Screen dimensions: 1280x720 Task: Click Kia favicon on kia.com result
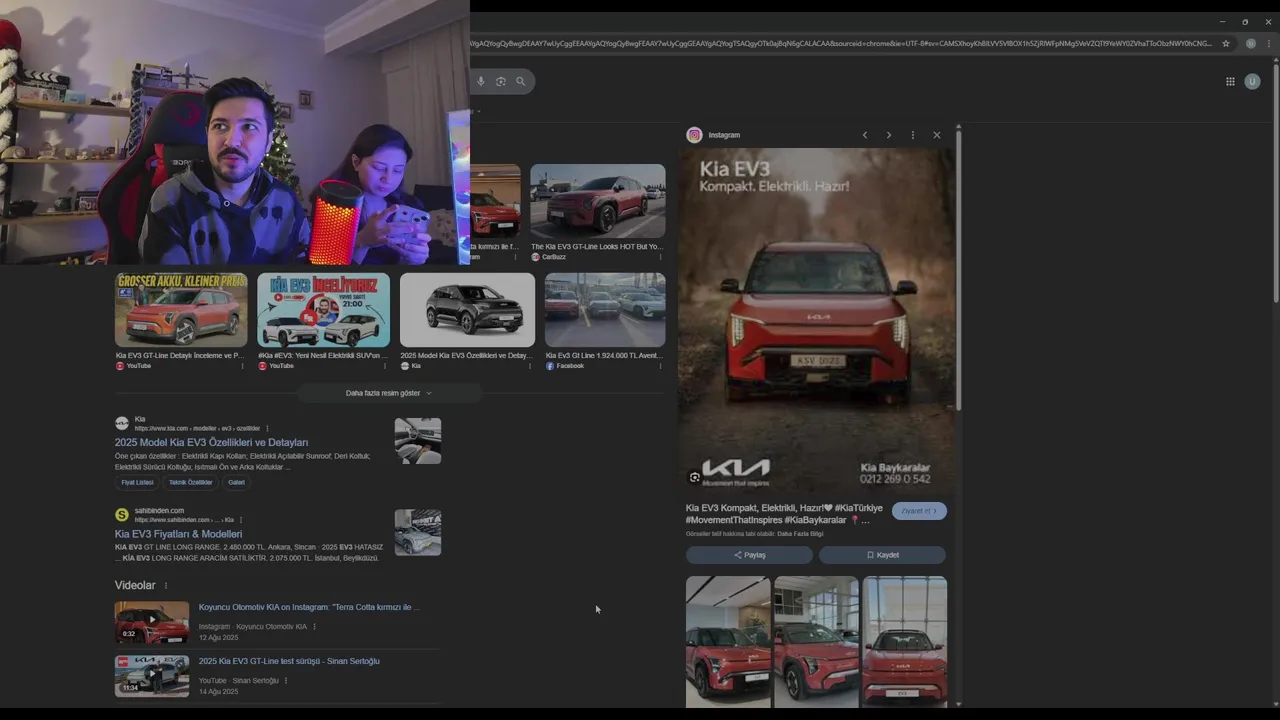[x=122, y=423]
